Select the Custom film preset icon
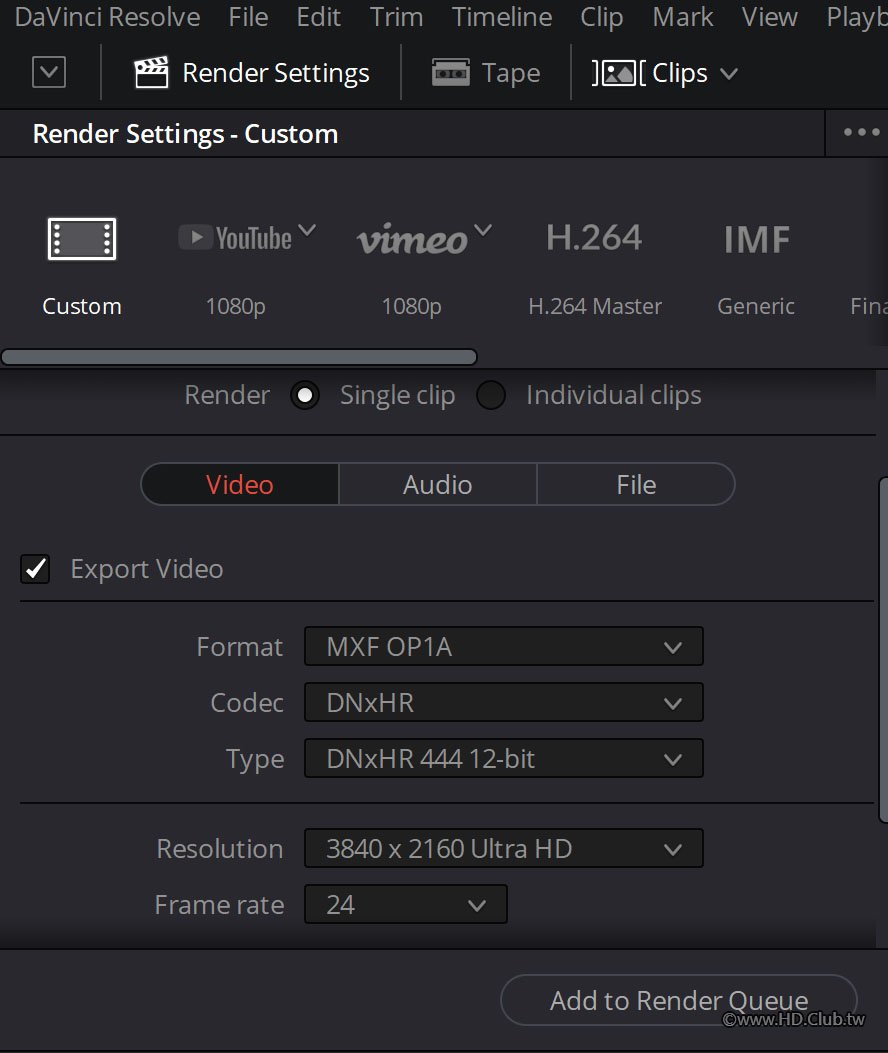 tap(82, 240)
